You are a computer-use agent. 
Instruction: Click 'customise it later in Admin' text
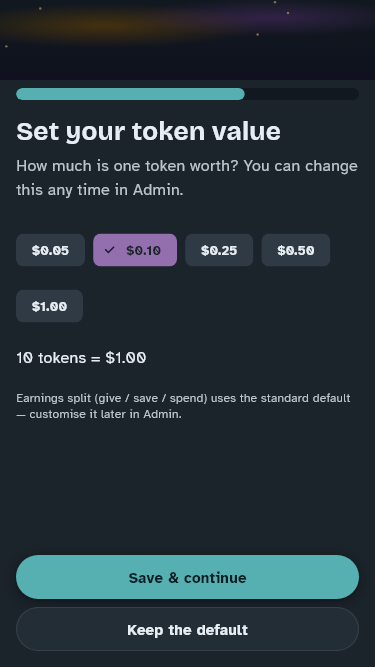[105, 414]
